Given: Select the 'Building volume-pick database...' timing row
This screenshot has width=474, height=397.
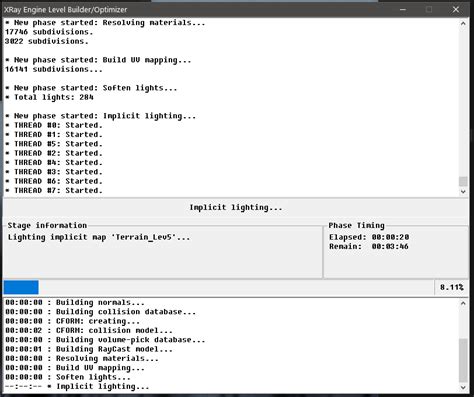Looking at the screenshot, I should 105,340.
